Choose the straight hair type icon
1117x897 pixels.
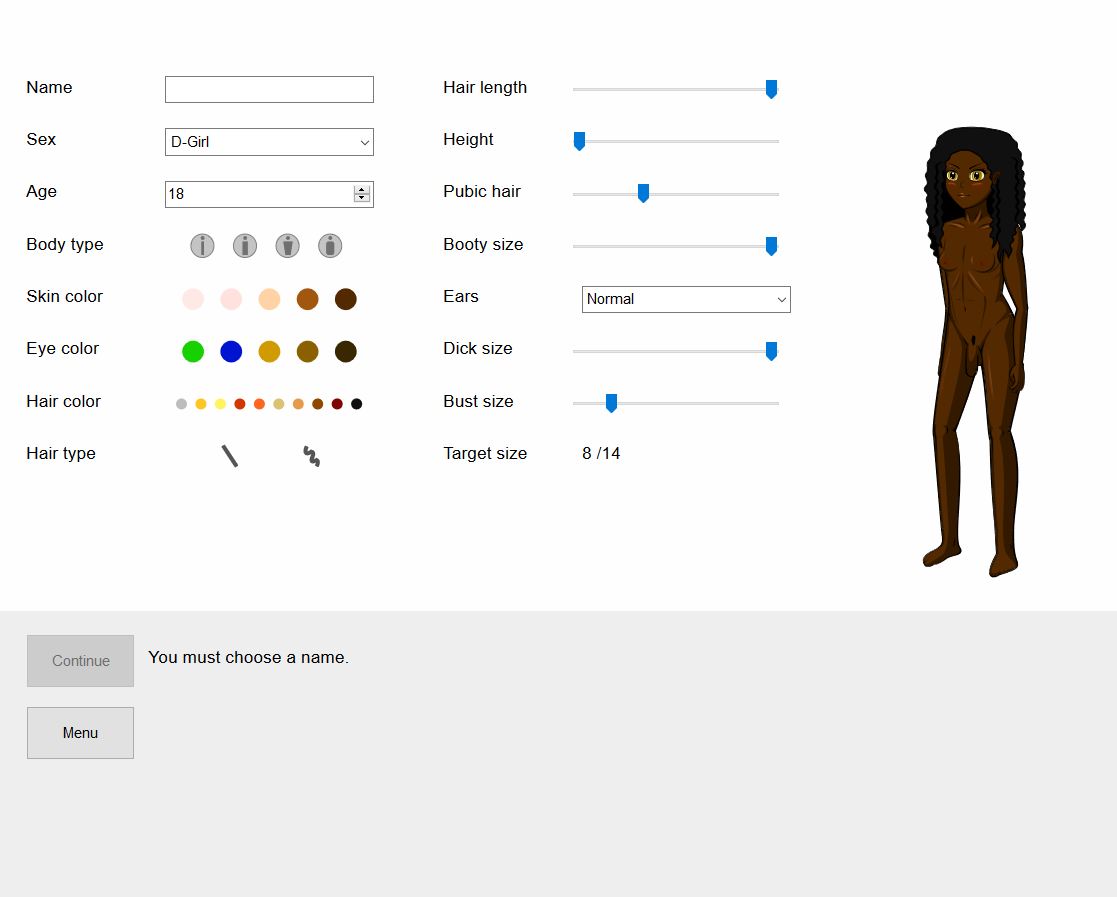click(230, 456)
